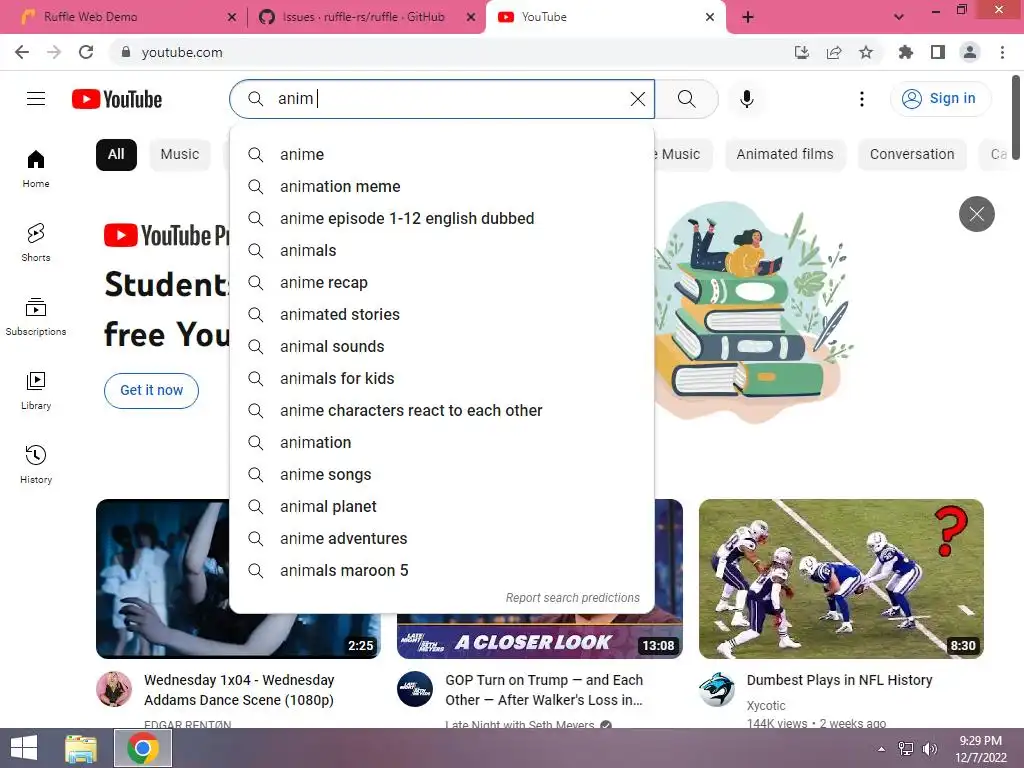The image size is (1024, 768).
Task: Open Dumbest Plays in NFL History thumbnail
Action: coord(841,579)
